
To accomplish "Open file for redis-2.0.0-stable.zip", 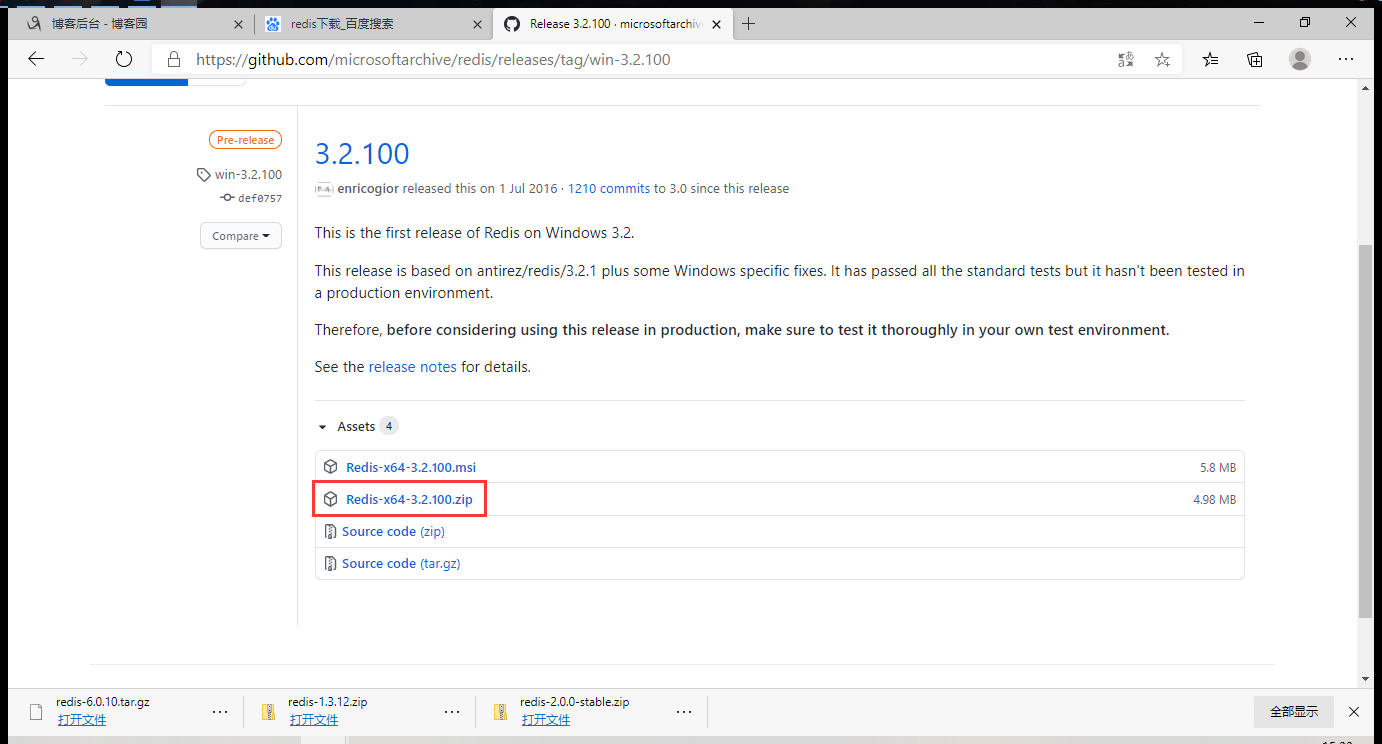I will pos(546,720).
